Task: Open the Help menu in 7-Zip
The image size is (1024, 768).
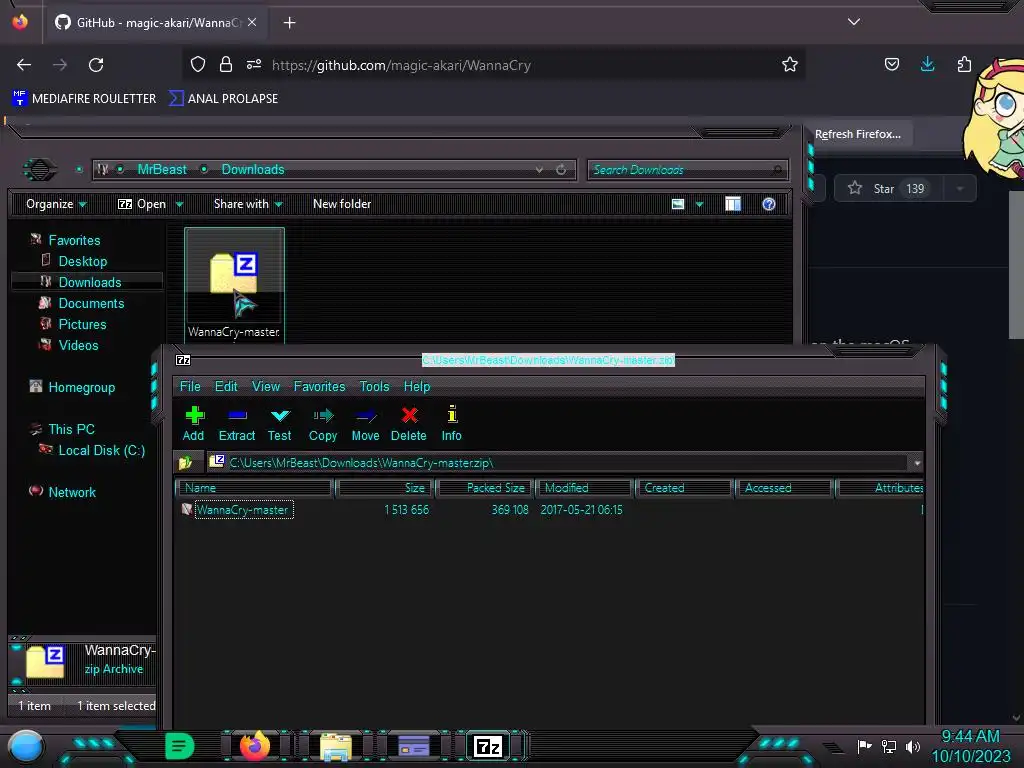Action: pos(417,387)
